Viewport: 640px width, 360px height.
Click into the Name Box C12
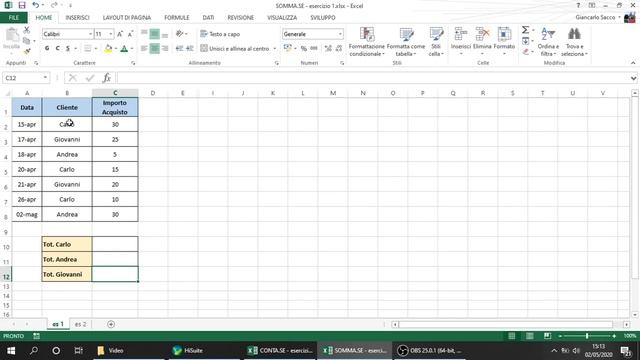tap(22, 78)
